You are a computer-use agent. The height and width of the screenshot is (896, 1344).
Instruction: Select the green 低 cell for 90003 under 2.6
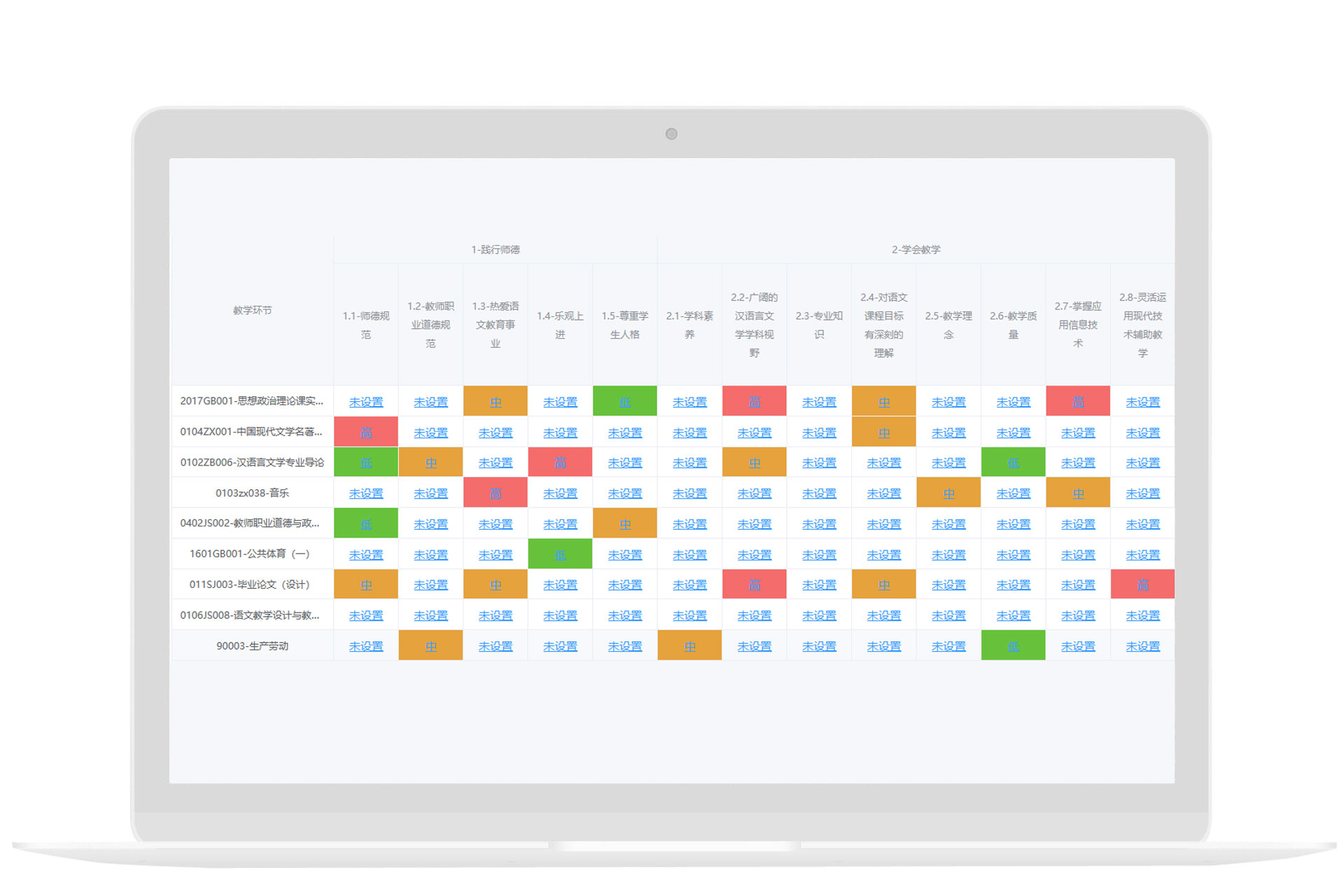[x=1013, y=646]
